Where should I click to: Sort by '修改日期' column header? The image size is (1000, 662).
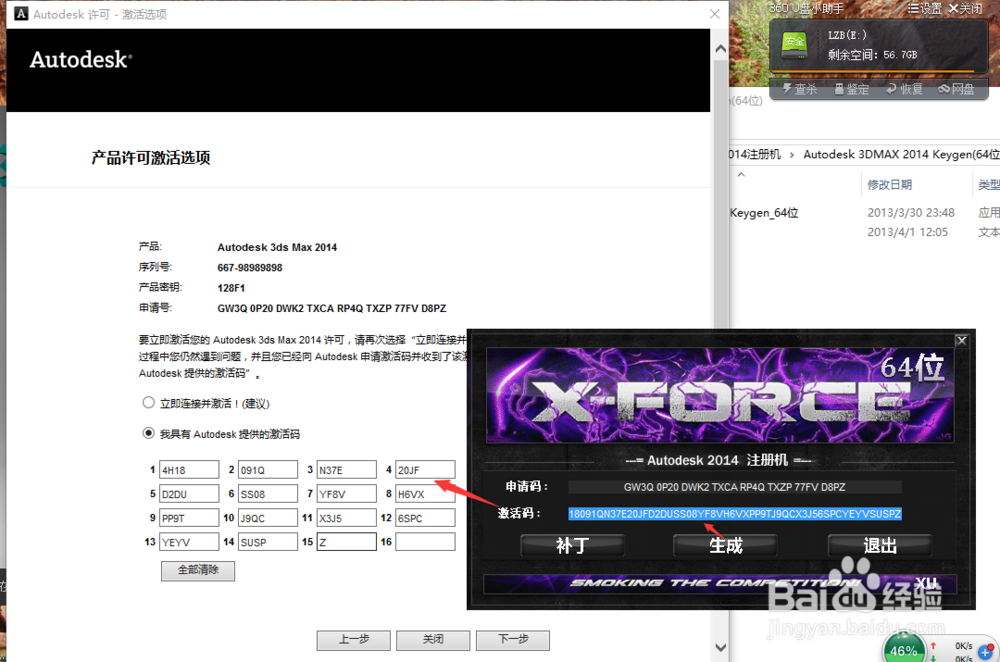point(889,185)
